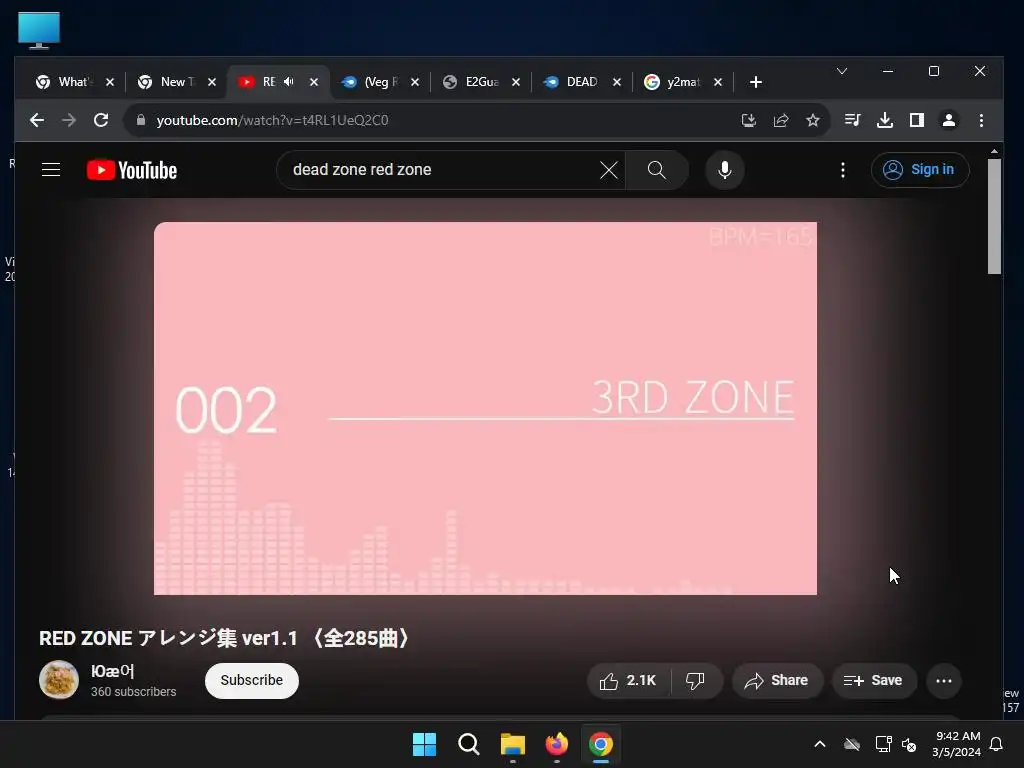This screenshot has width=1024, height=768.
Task: Launch Firefox from the taskbar
Action: (556, 744)
